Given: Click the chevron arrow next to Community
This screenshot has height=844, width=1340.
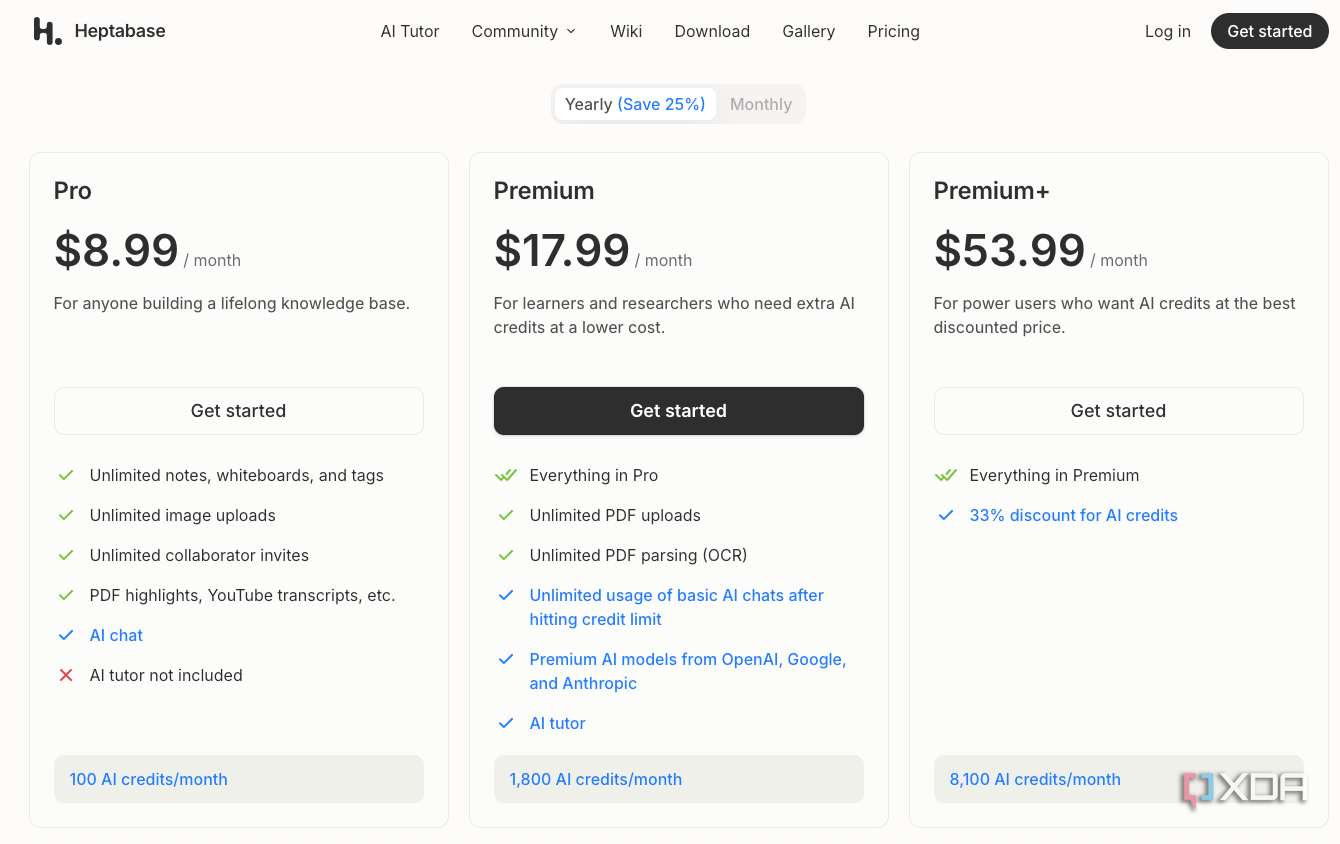Looking at the screenshot, I should click(571, 31).
